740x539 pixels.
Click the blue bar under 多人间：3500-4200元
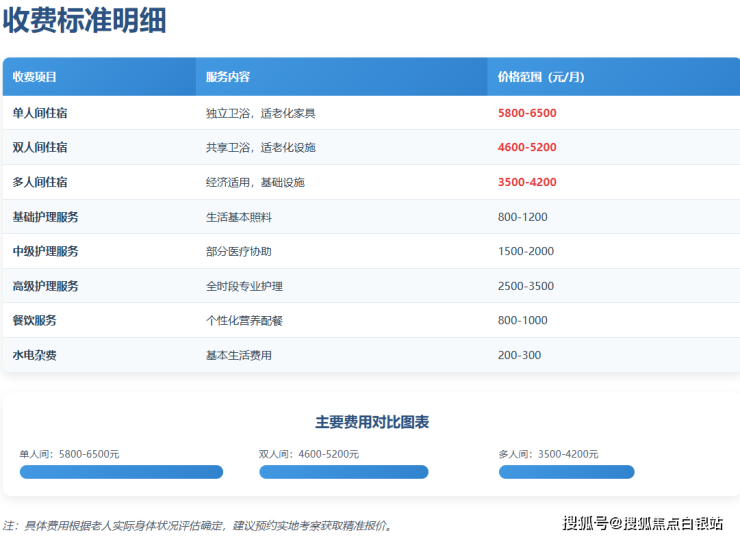point(566,472)
